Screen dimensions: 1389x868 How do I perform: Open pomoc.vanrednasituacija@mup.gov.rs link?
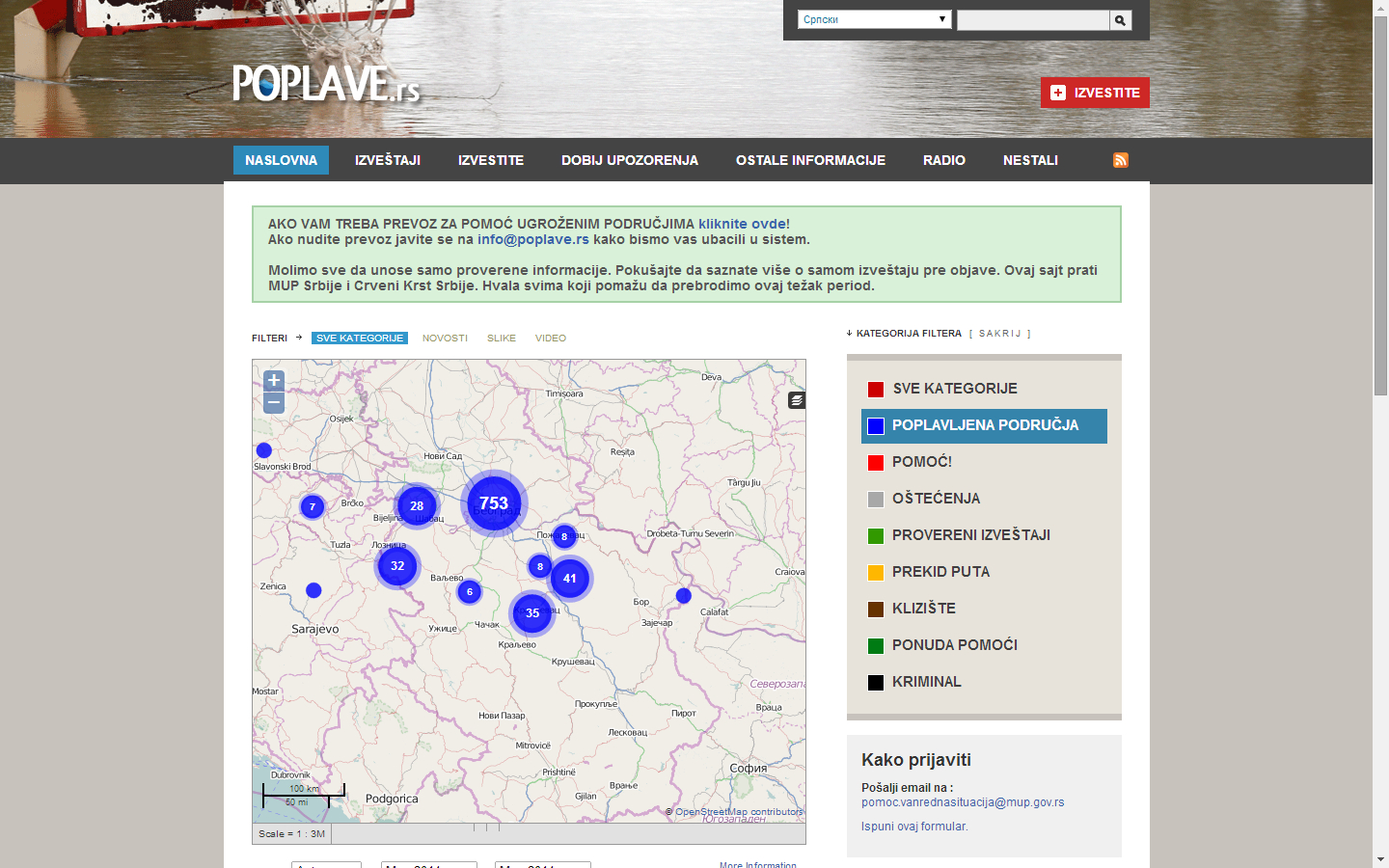(963, 802)
